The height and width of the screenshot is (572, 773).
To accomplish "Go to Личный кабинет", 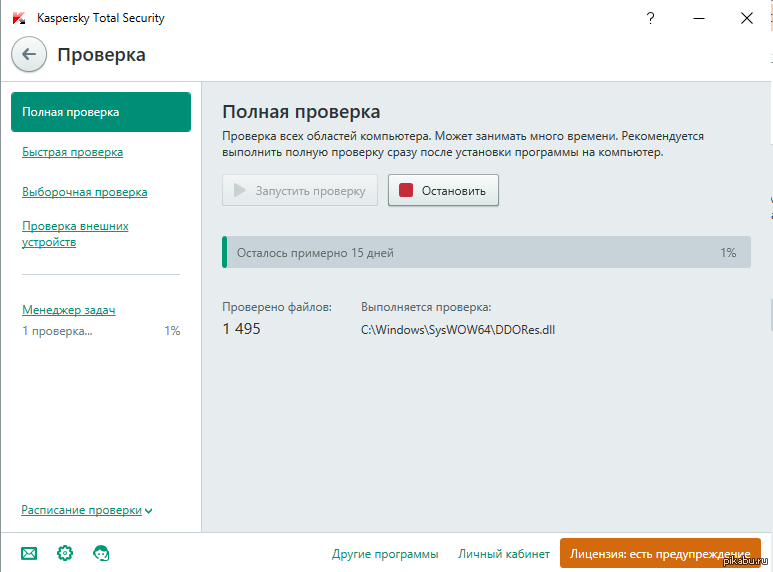I will coord(503,554).
